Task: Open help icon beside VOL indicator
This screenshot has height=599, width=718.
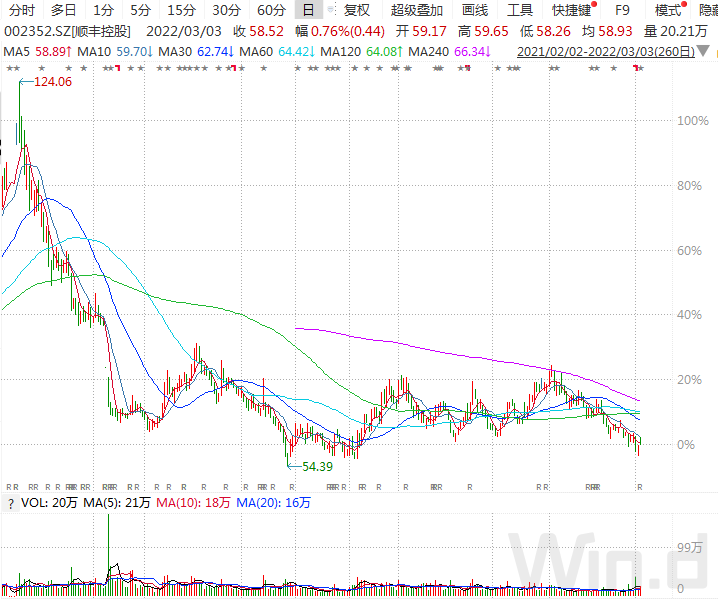Action: pyautogui.click(x=10, y=504)
